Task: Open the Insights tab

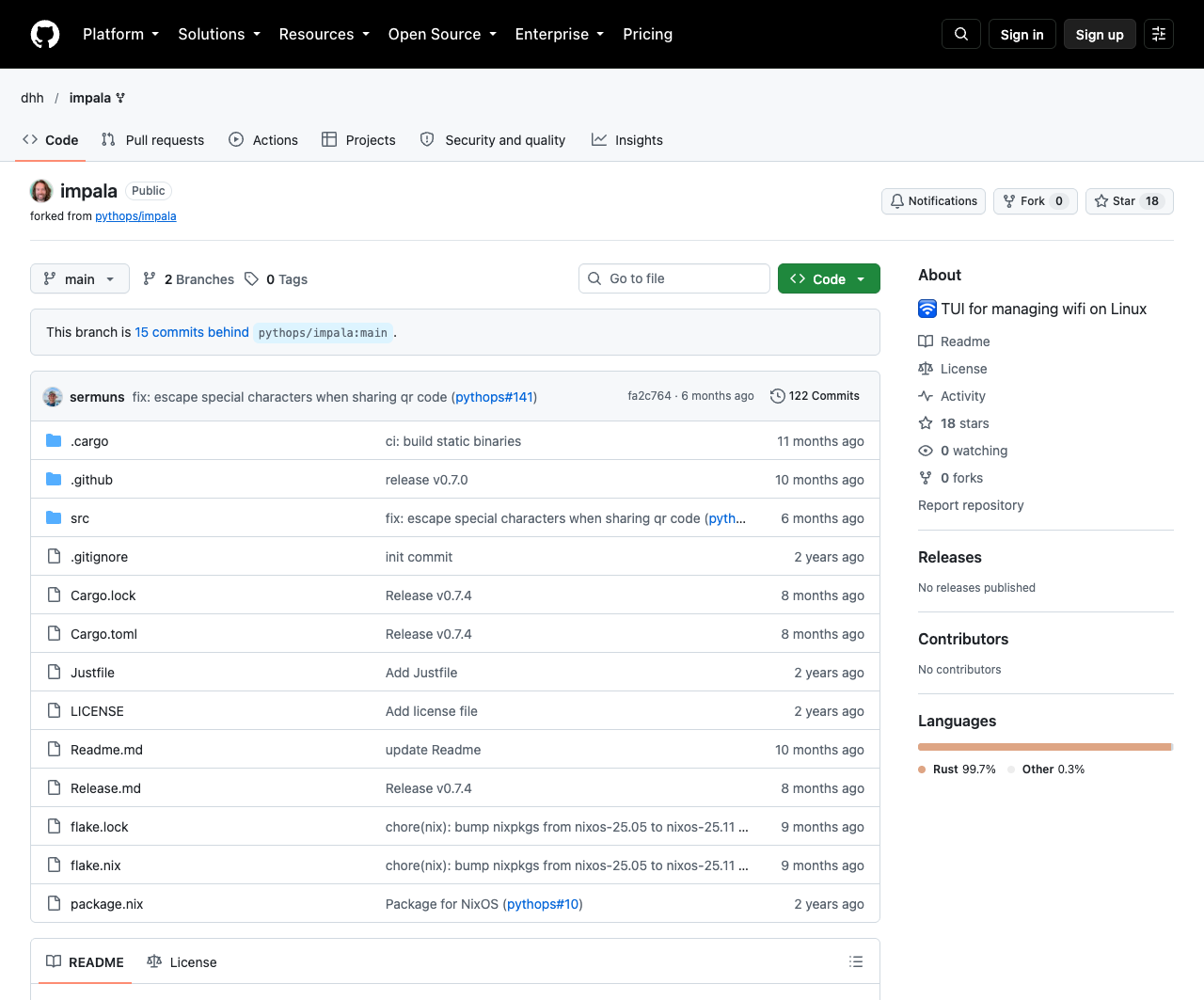Action: [627, 140]
